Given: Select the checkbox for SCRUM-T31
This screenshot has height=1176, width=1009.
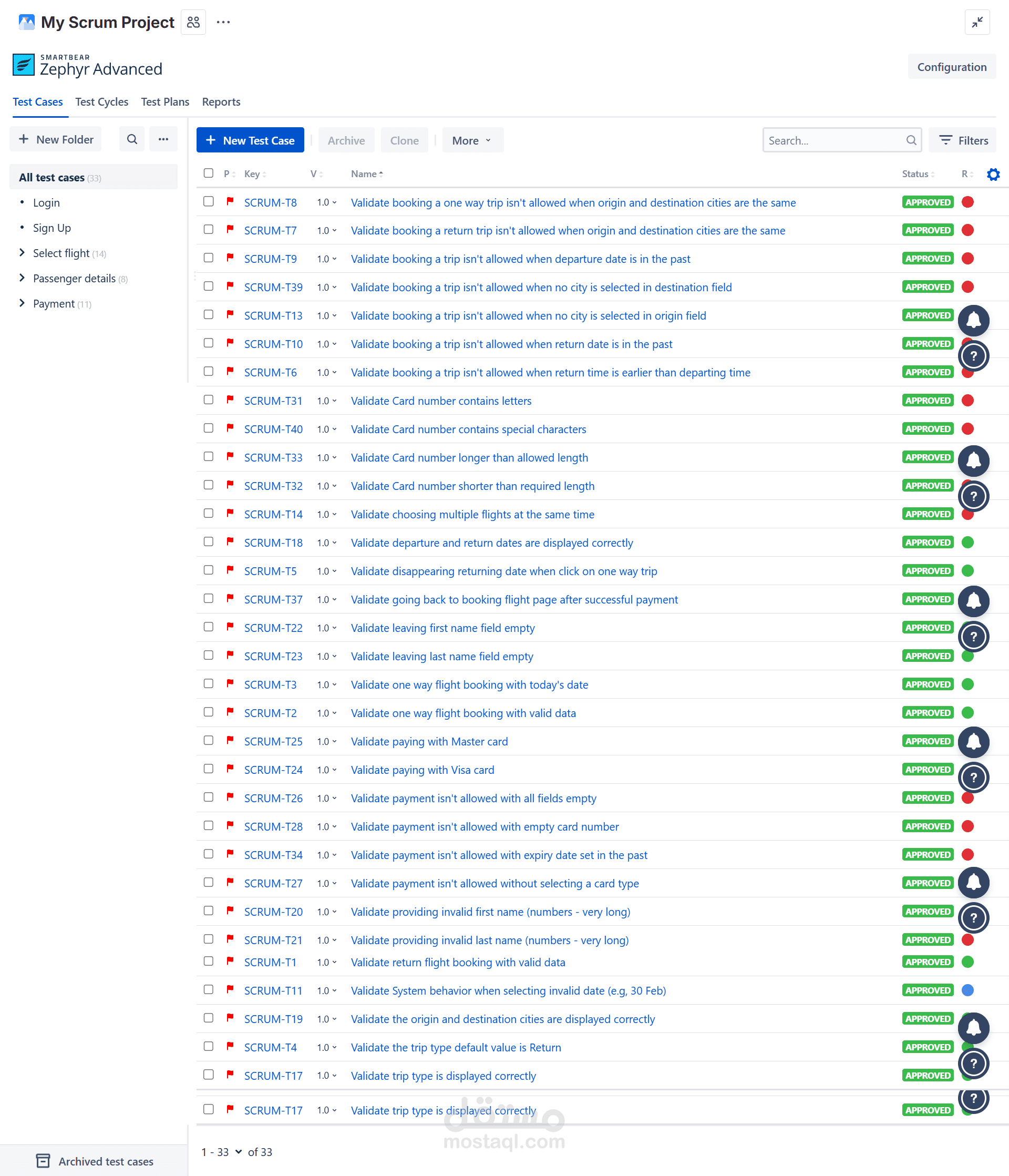Looking at the screenshot, I should 208,400.
